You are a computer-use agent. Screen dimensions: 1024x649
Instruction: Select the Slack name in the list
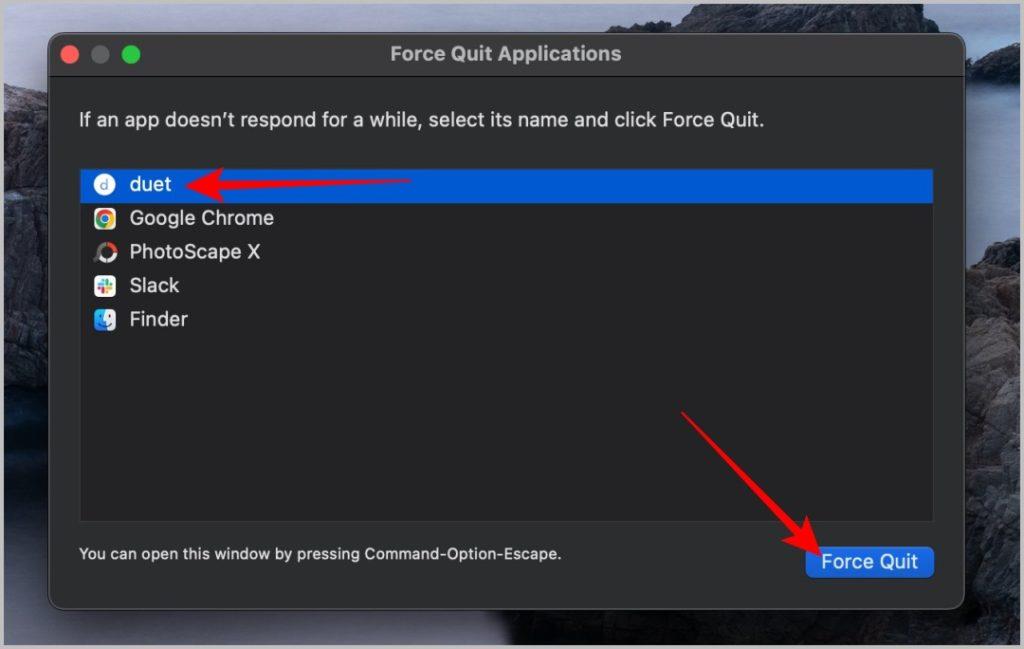click(154, 285)
